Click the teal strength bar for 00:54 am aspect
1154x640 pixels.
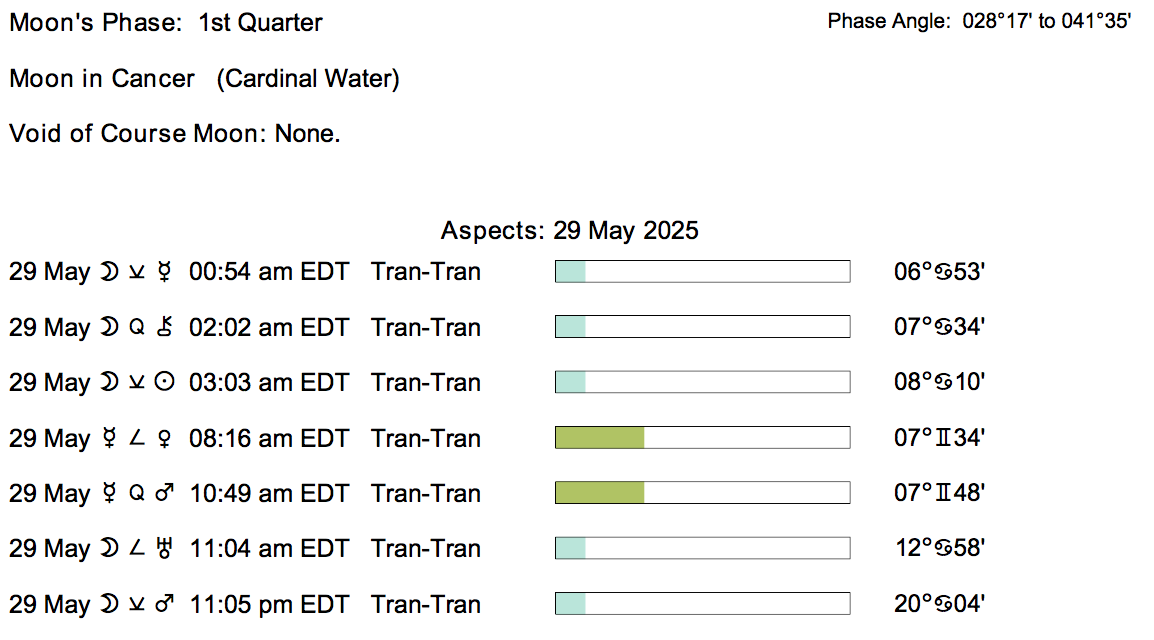point(570,272)
